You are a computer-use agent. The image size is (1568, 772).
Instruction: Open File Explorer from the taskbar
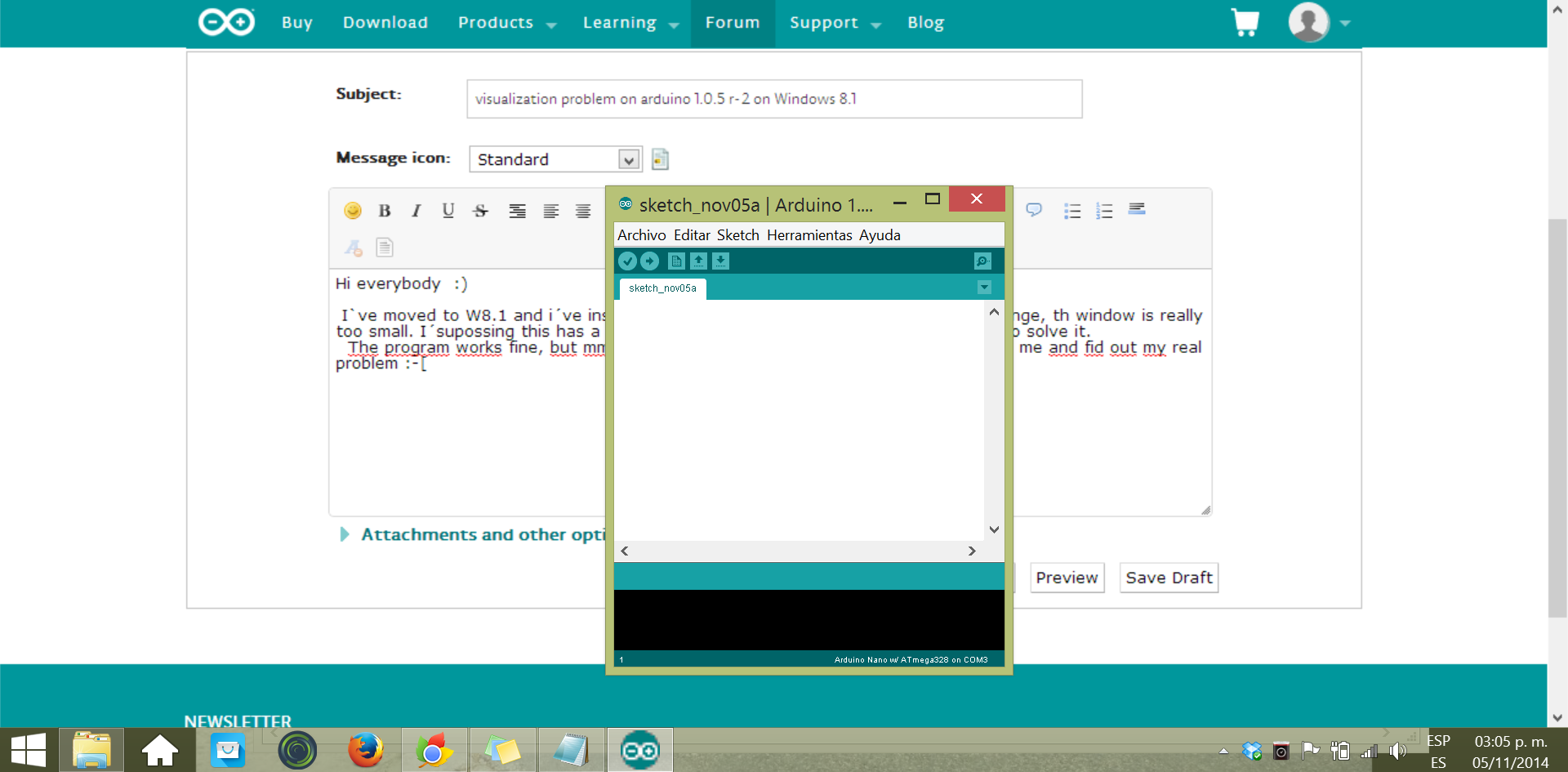click(x=91, y=750)
